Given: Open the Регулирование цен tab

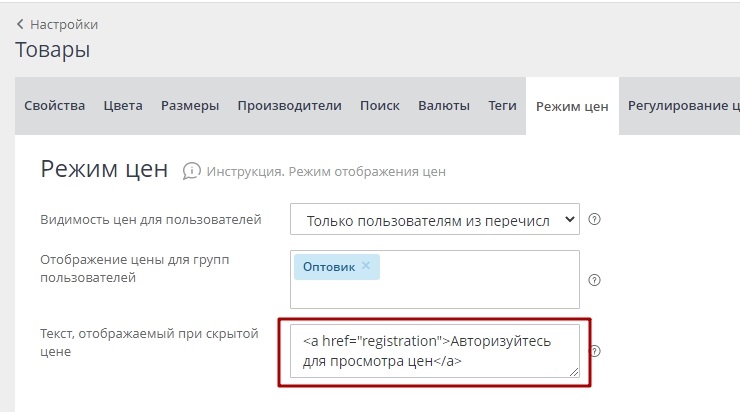Looking at the screenshot, I should tap(682, 106).
